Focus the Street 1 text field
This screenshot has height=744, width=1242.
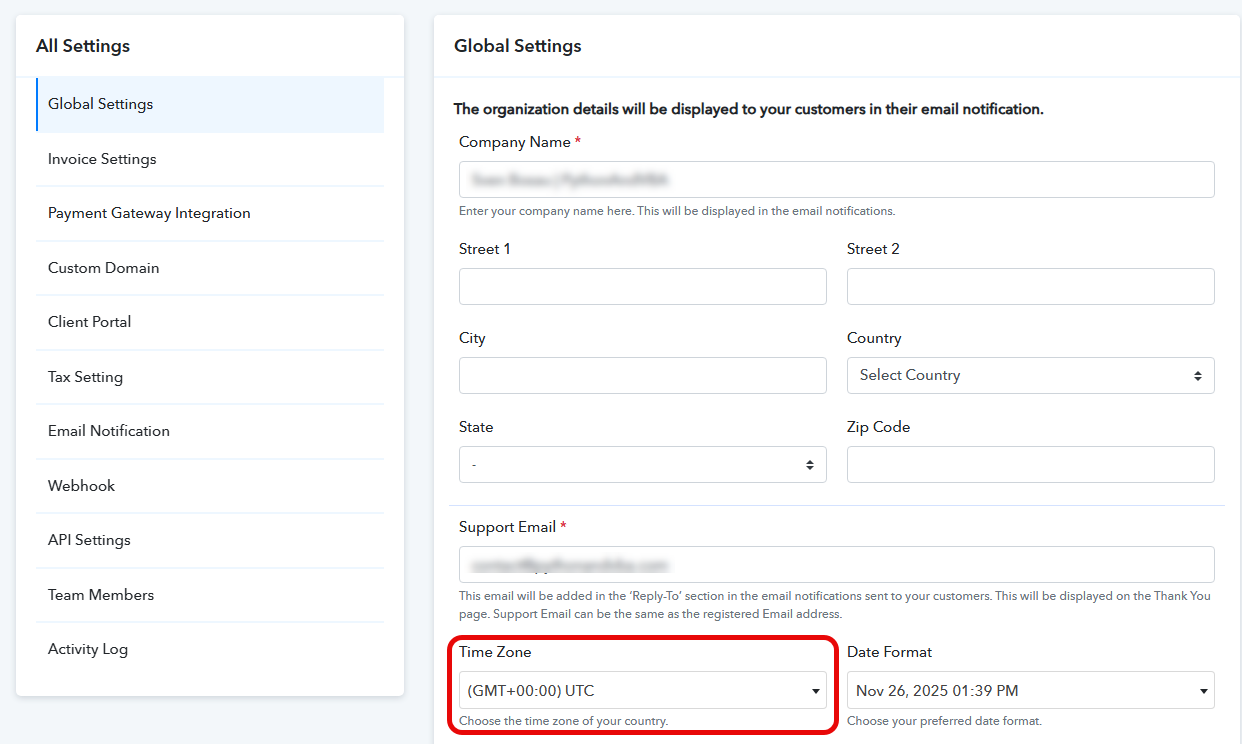pos(642,286)
